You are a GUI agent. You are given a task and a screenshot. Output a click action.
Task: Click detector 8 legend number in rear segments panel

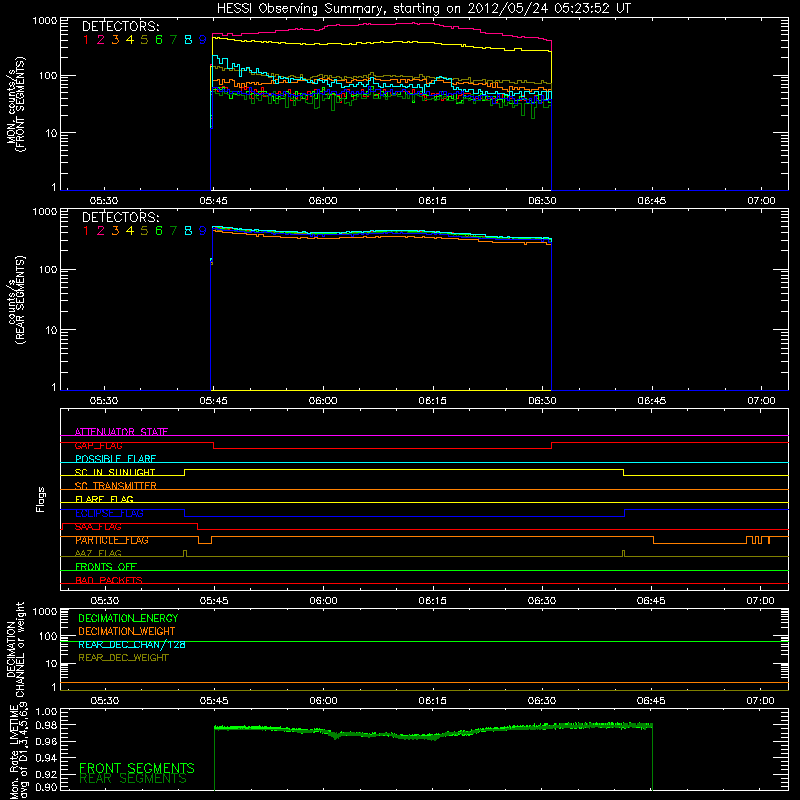[188, 231]
